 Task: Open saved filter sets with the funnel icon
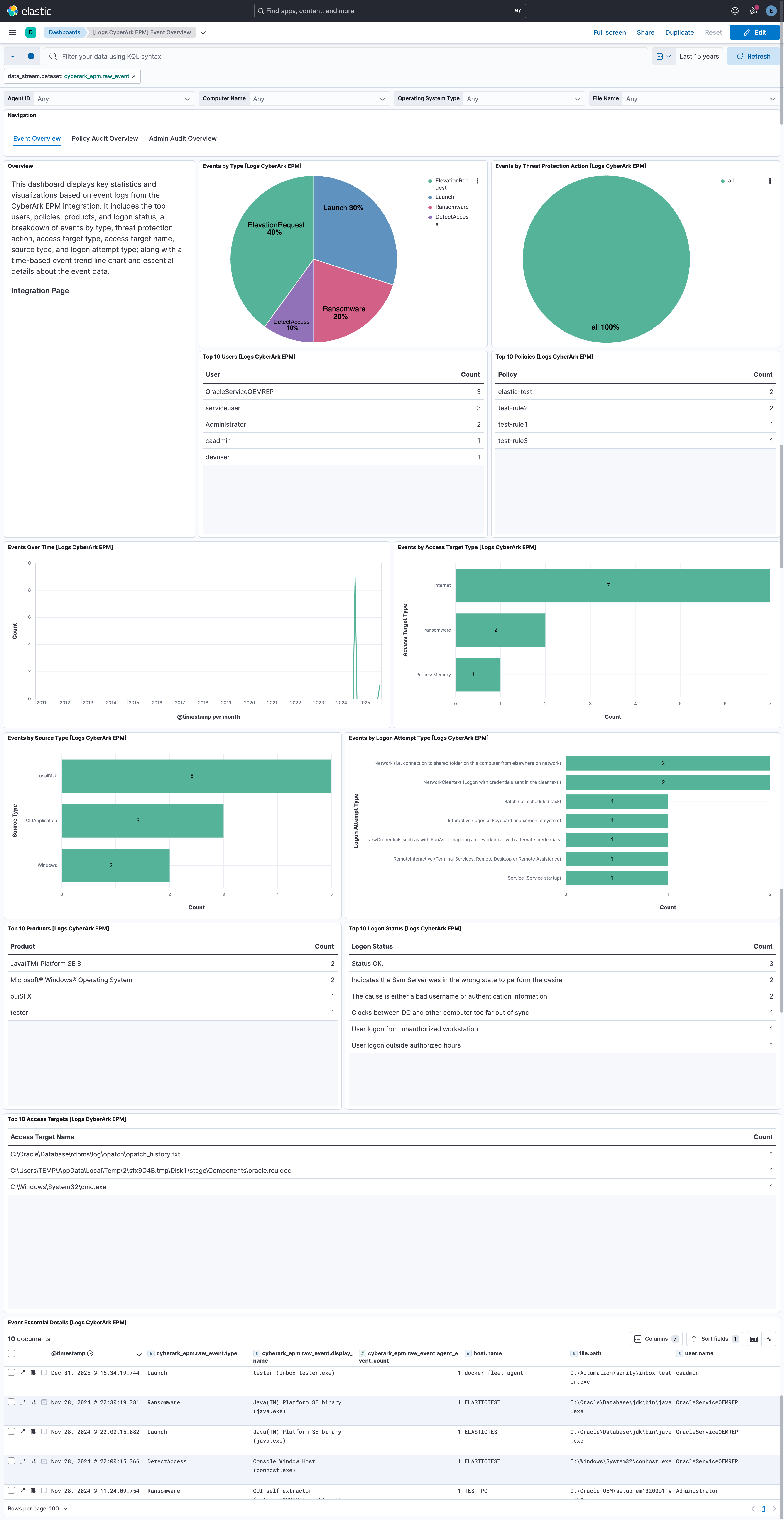pos(12,56)
